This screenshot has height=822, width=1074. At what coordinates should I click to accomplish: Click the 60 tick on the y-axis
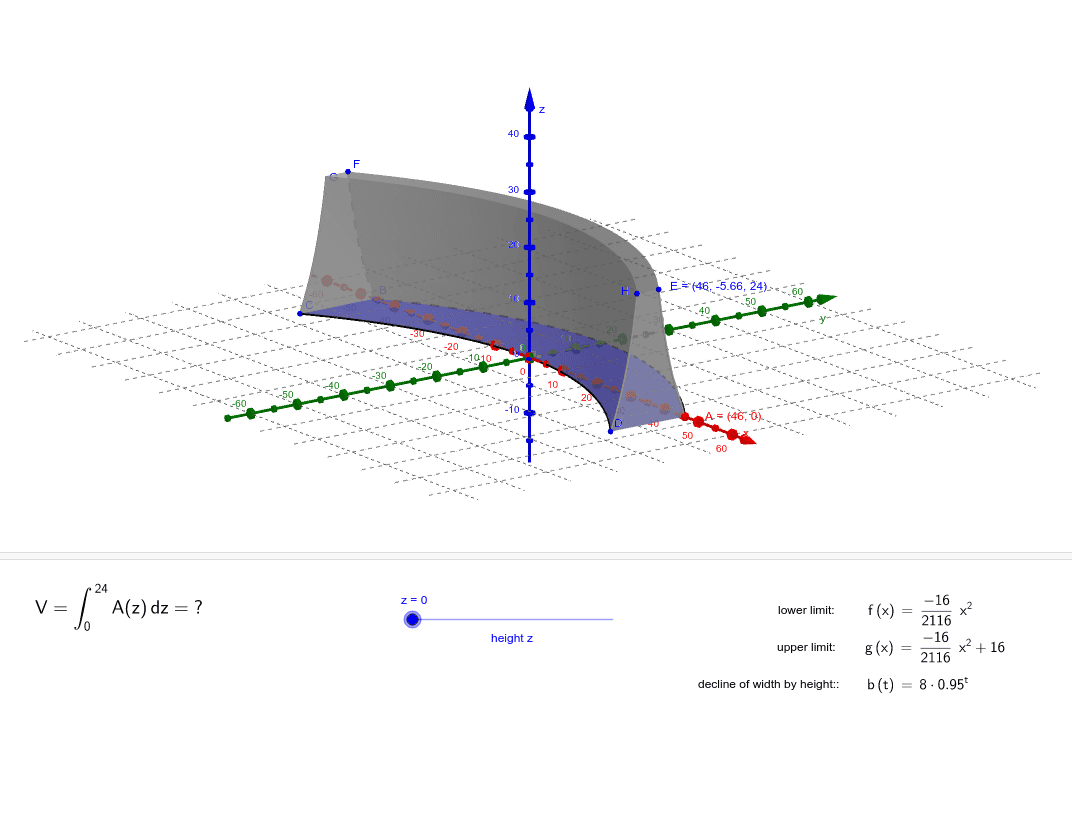[x=808, y=301]
